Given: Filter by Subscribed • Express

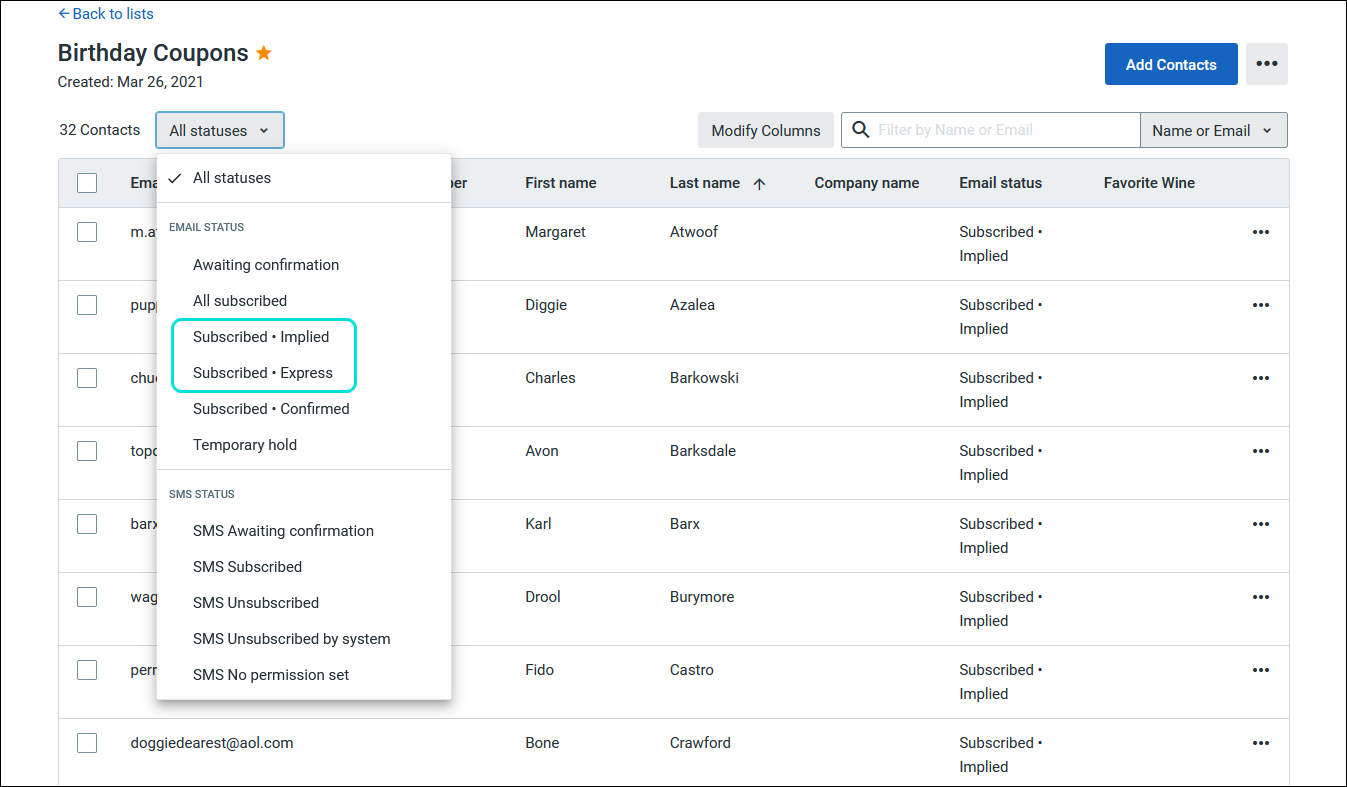Looking at the screenshot, I should 304,373.
